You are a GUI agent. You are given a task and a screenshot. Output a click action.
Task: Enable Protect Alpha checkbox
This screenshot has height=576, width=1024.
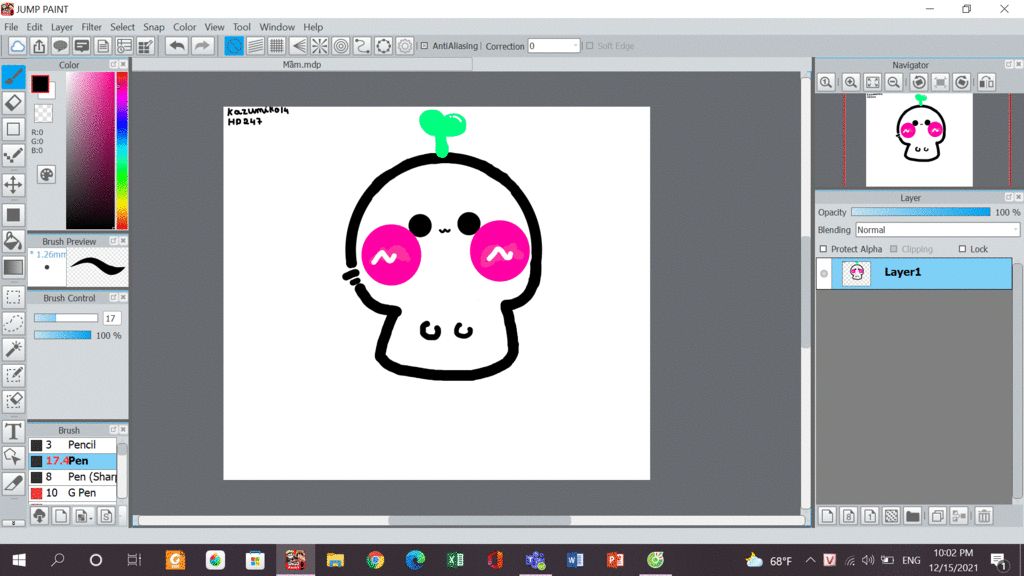click(824, 249)
